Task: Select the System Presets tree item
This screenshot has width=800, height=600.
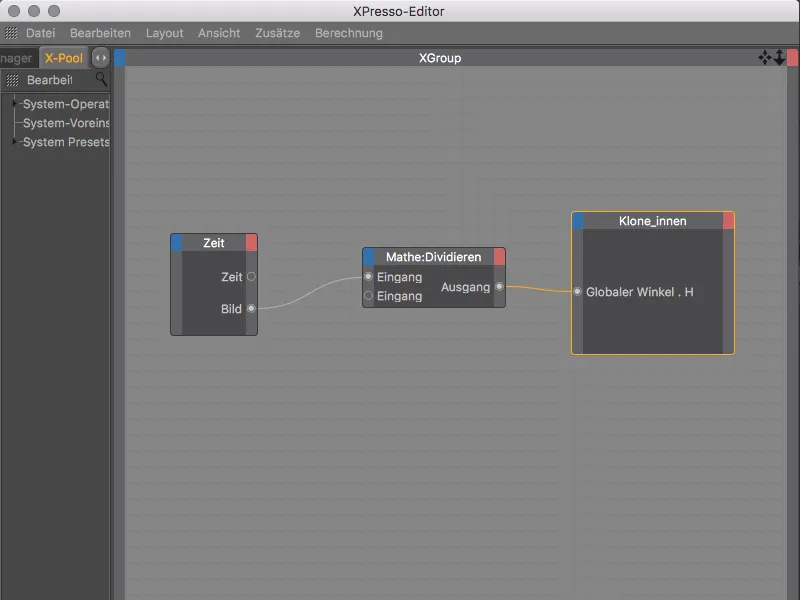Action: click(x=66, y=142)
